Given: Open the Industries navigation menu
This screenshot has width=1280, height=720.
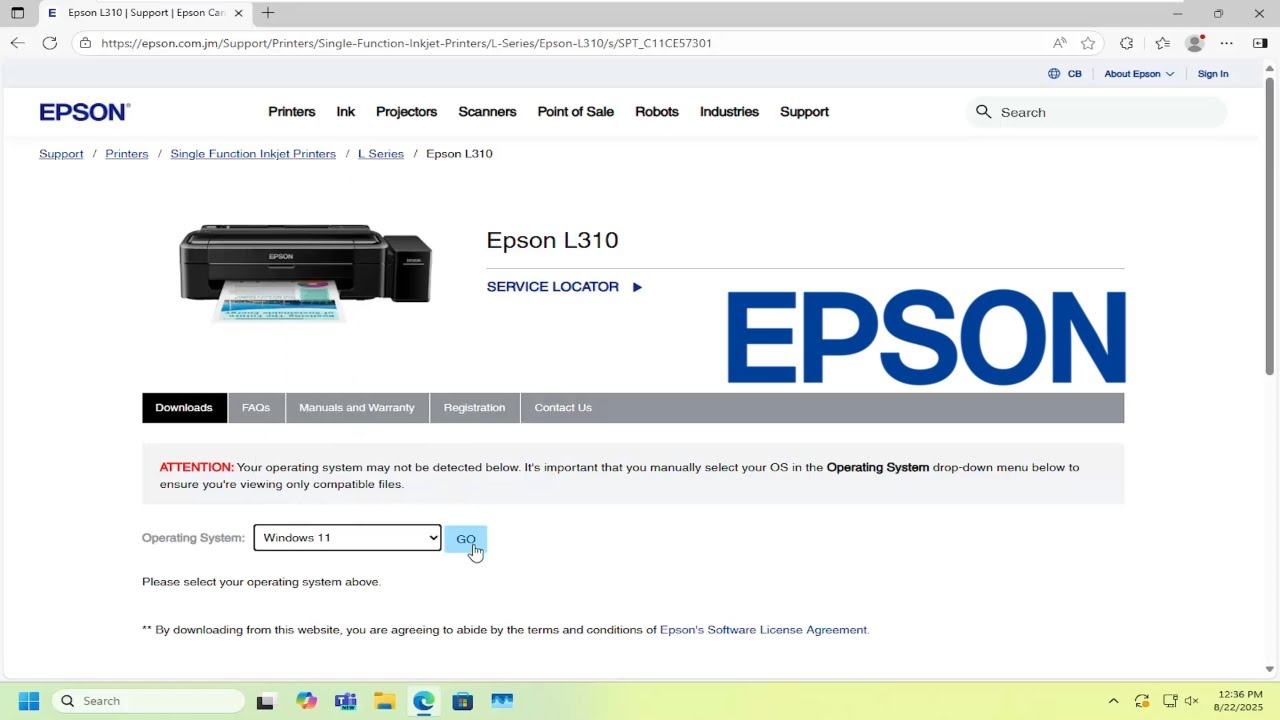Looking at the screenshot, I should [x=729, y=112].
